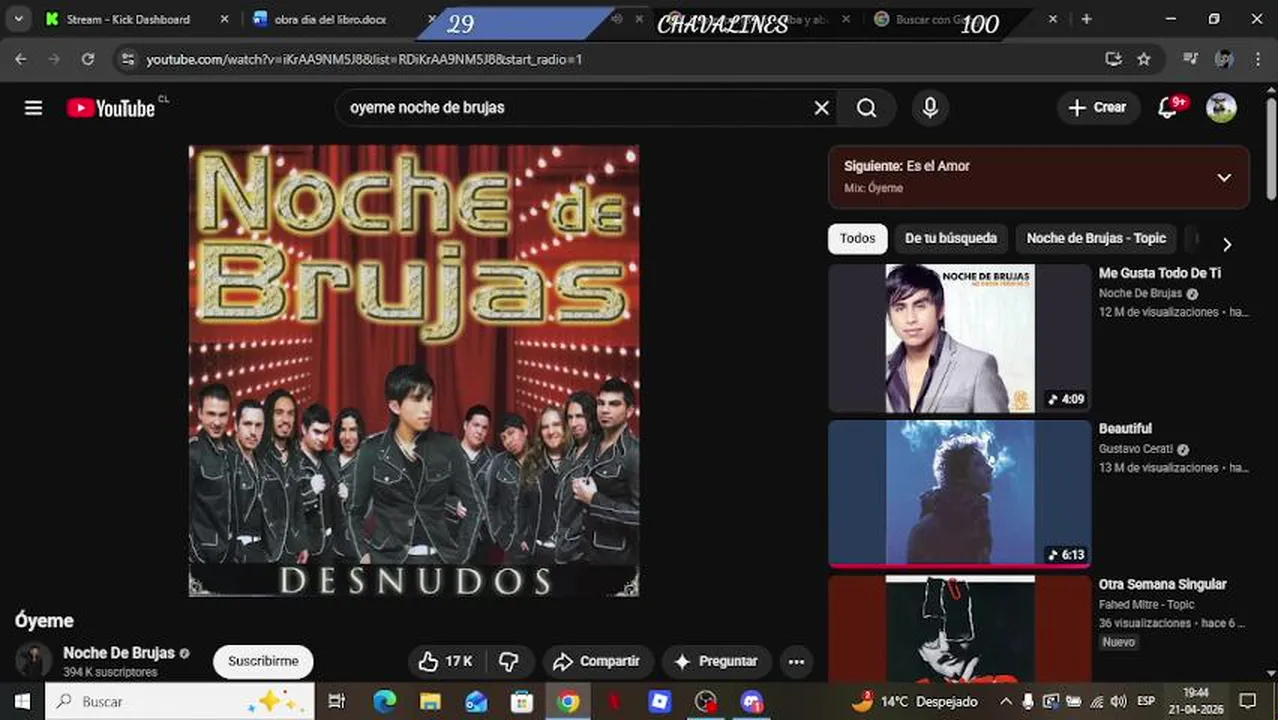Click the Suscribirme button
The height and width of the screenshot is (720, 1278).
263,661
